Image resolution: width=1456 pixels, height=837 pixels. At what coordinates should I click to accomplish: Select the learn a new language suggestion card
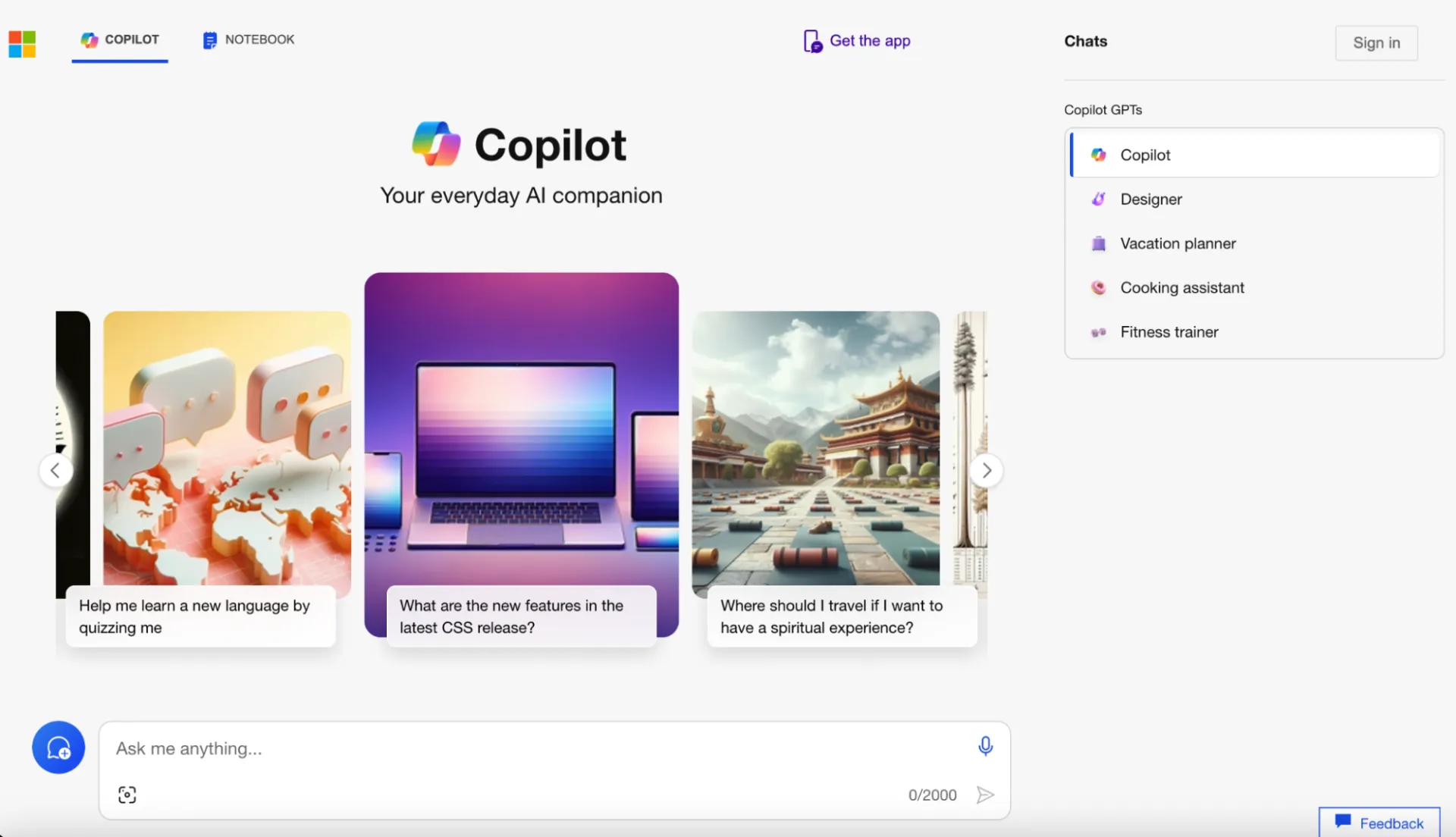[x=200, y=616]
